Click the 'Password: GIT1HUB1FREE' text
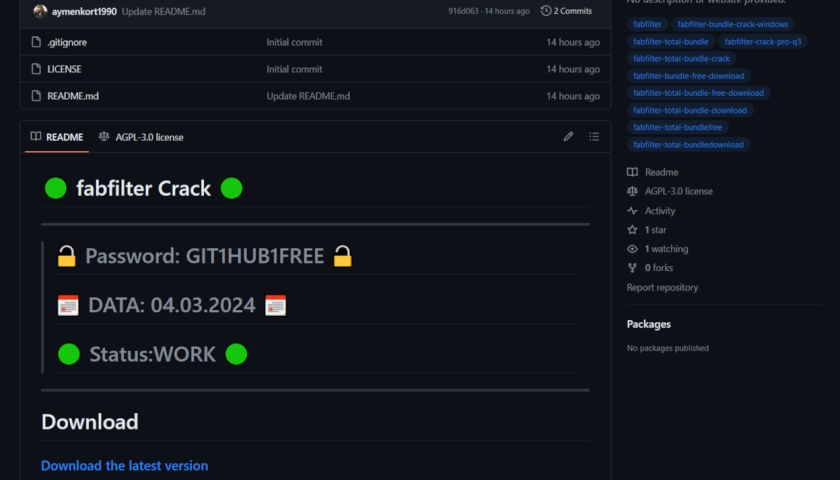This screenshot has width=840, height=480. click(205, 256)
